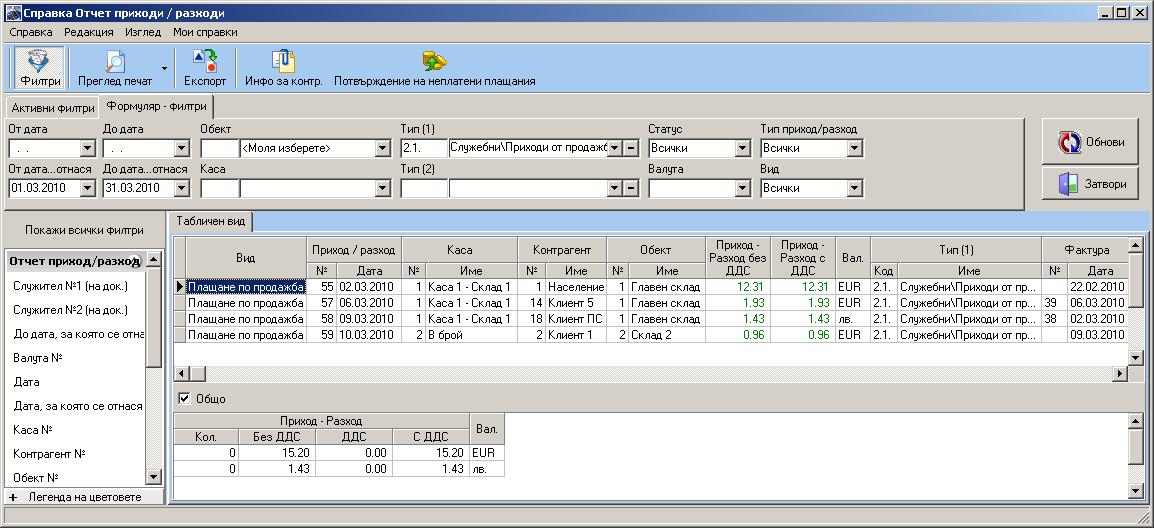Open До дата...отнася 31.03.2010 dropdown

coord(182,188)
